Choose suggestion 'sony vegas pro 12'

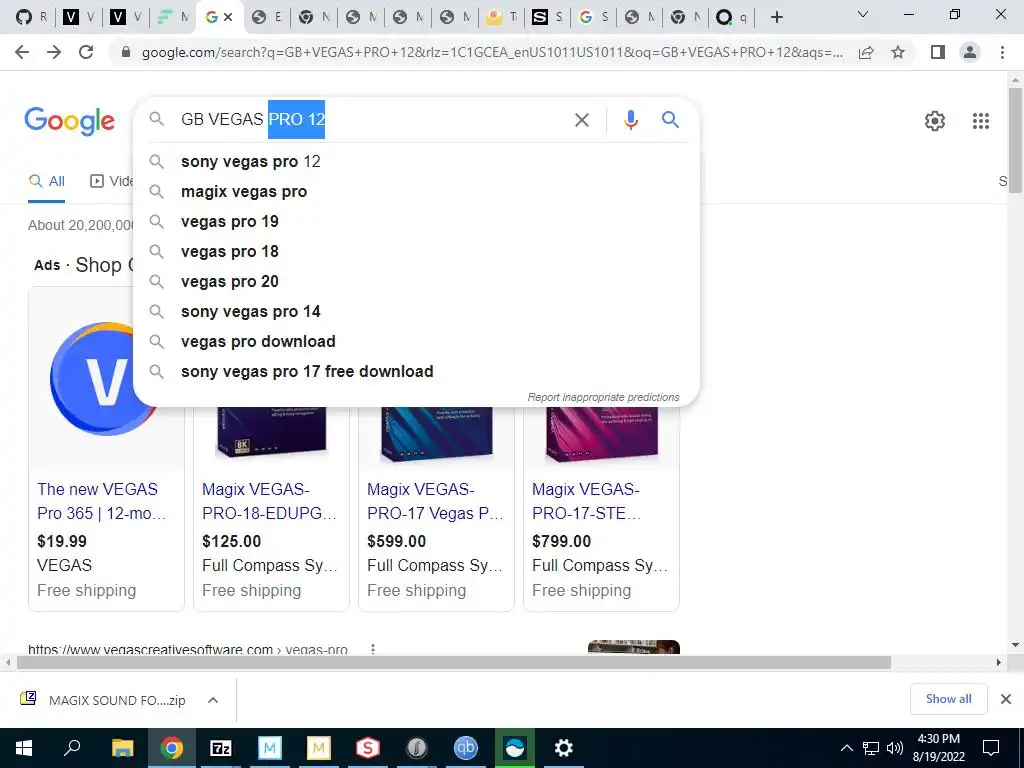tap(416, 161)
